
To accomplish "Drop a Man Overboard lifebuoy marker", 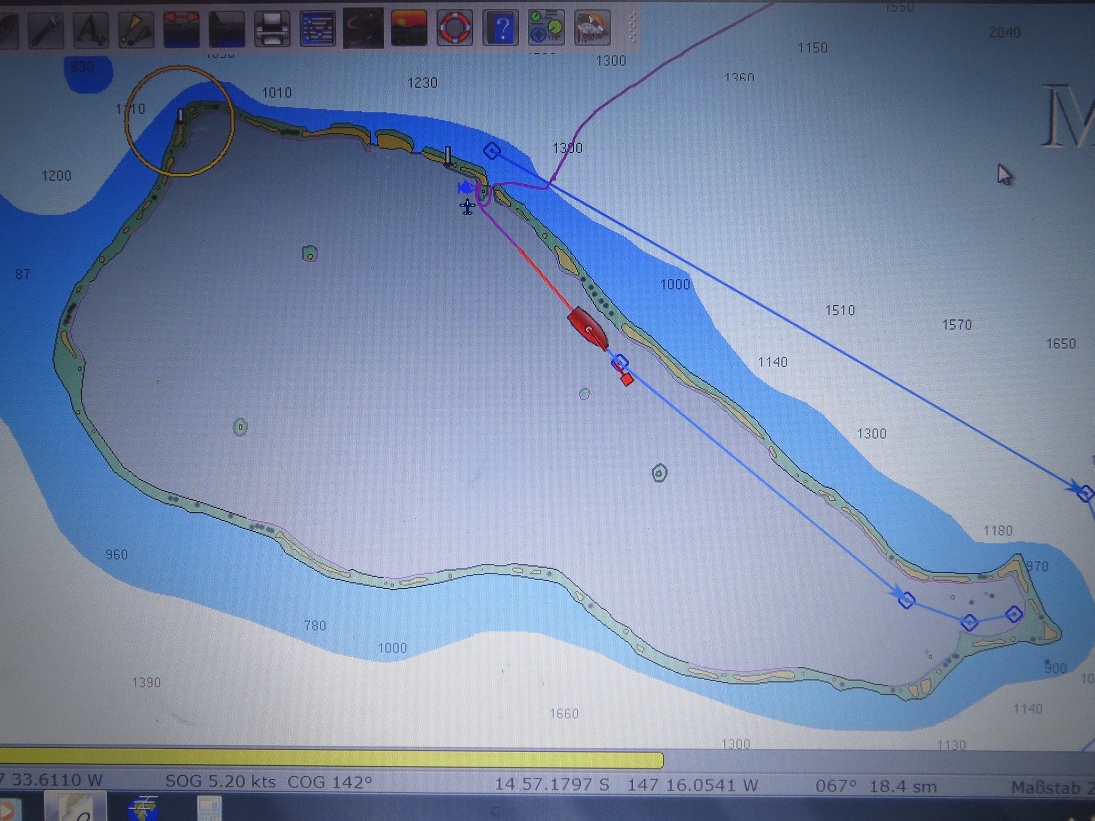I will (454, 29).
